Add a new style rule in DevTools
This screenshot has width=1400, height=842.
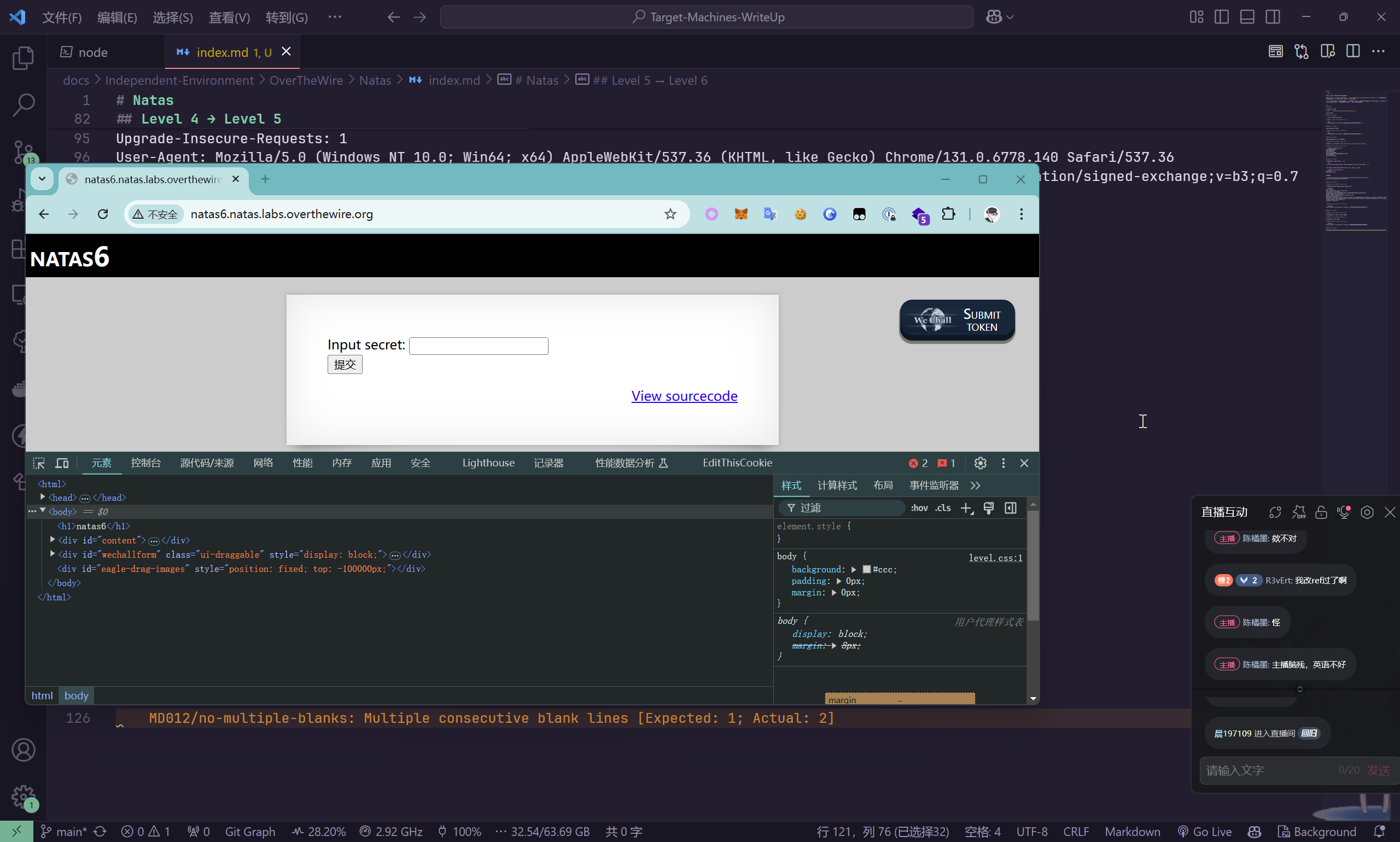966,508
